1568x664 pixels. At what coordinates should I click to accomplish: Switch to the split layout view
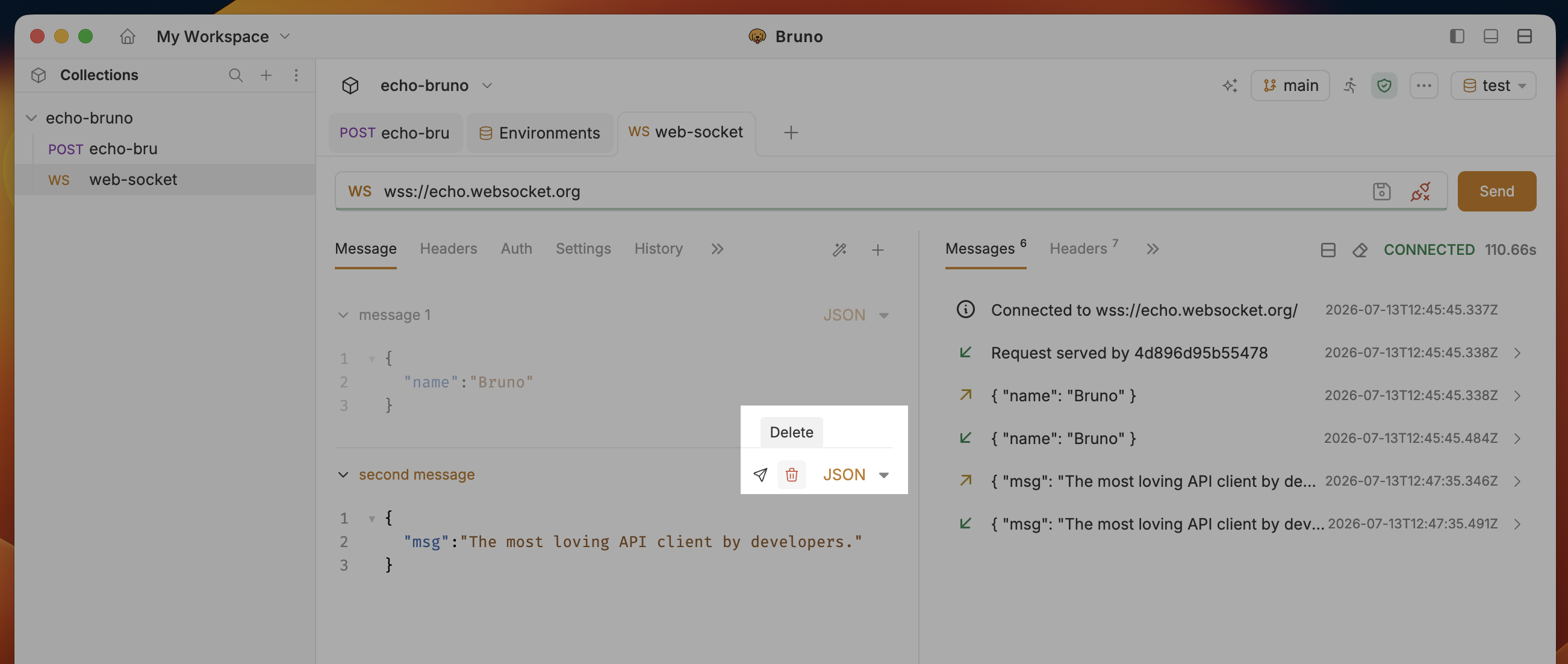click(x=1524, y=37)
